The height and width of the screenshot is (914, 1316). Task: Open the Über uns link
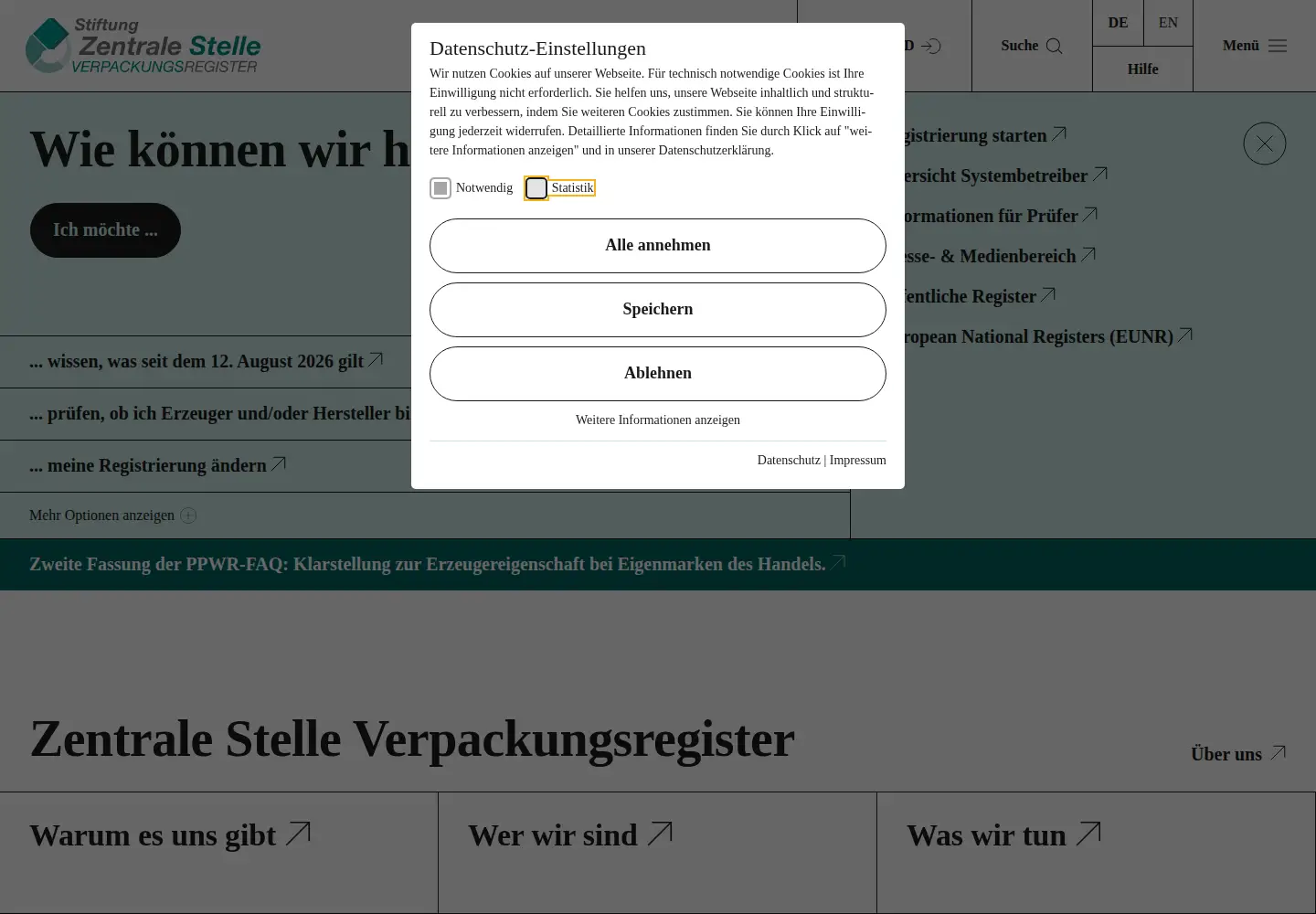(x=1238, y=754)
